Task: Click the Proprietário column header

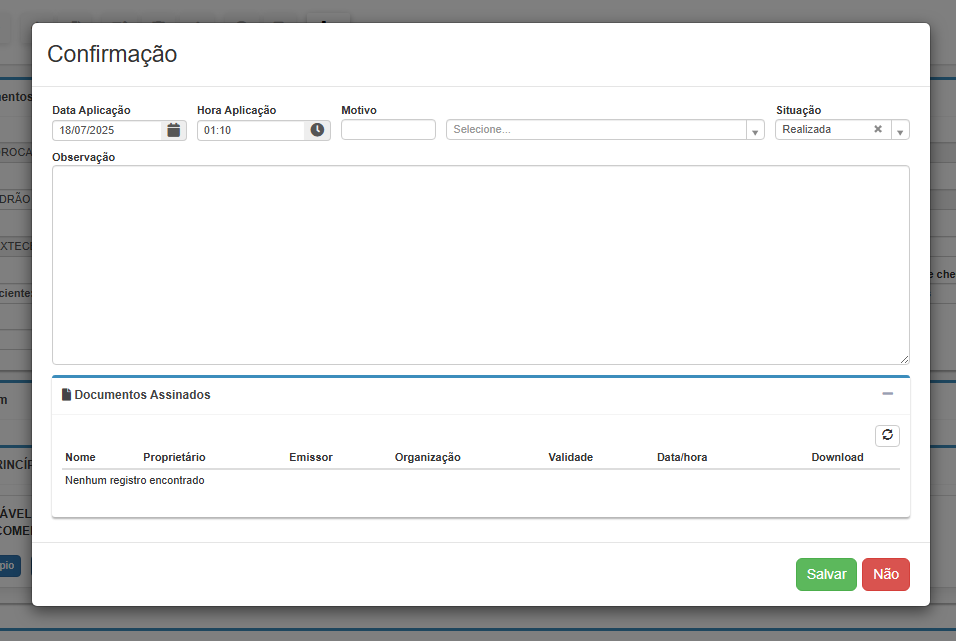Action: pyautogui.click(x=174, y=457)
